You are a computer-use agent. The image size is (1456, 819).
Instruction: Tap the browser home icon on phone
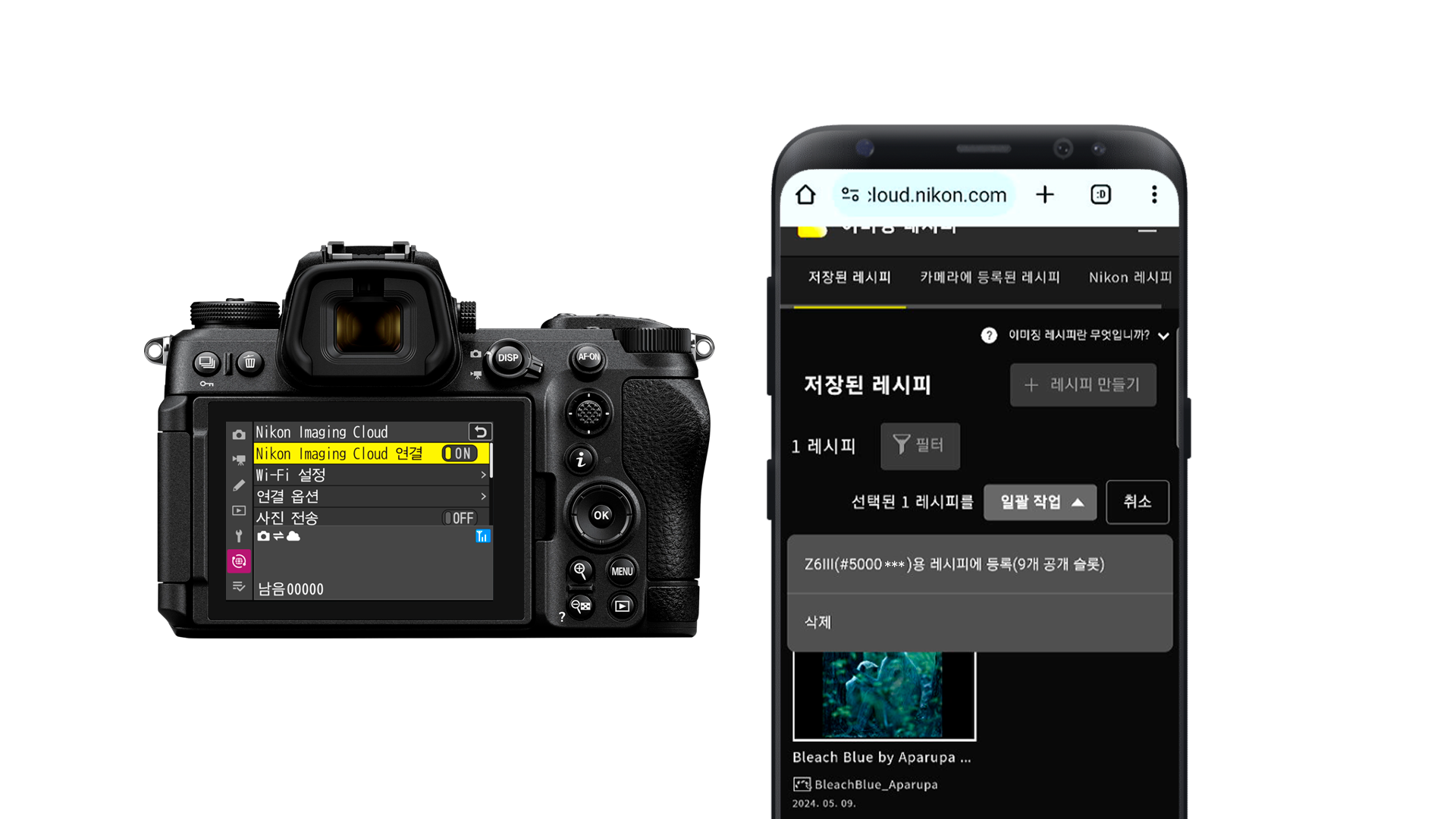click(x=805, y=195)
